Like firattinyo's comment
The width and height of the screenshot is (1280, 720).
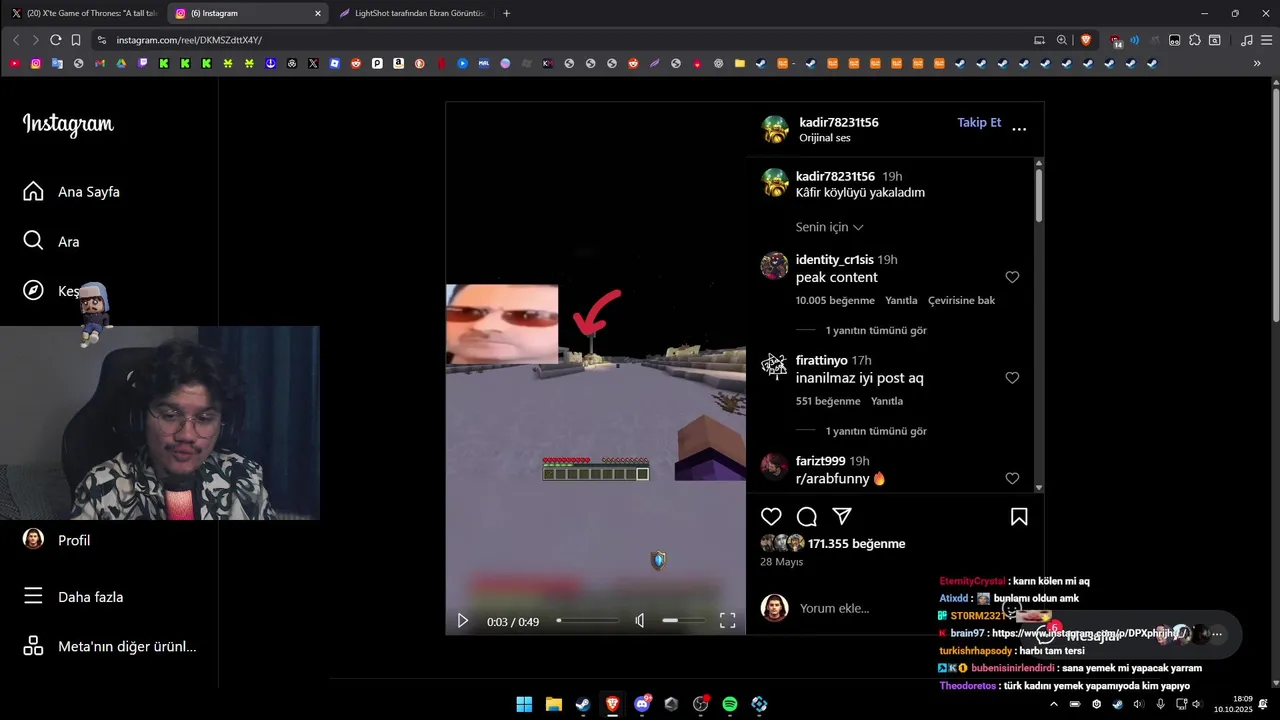[x=1012, y=378]
